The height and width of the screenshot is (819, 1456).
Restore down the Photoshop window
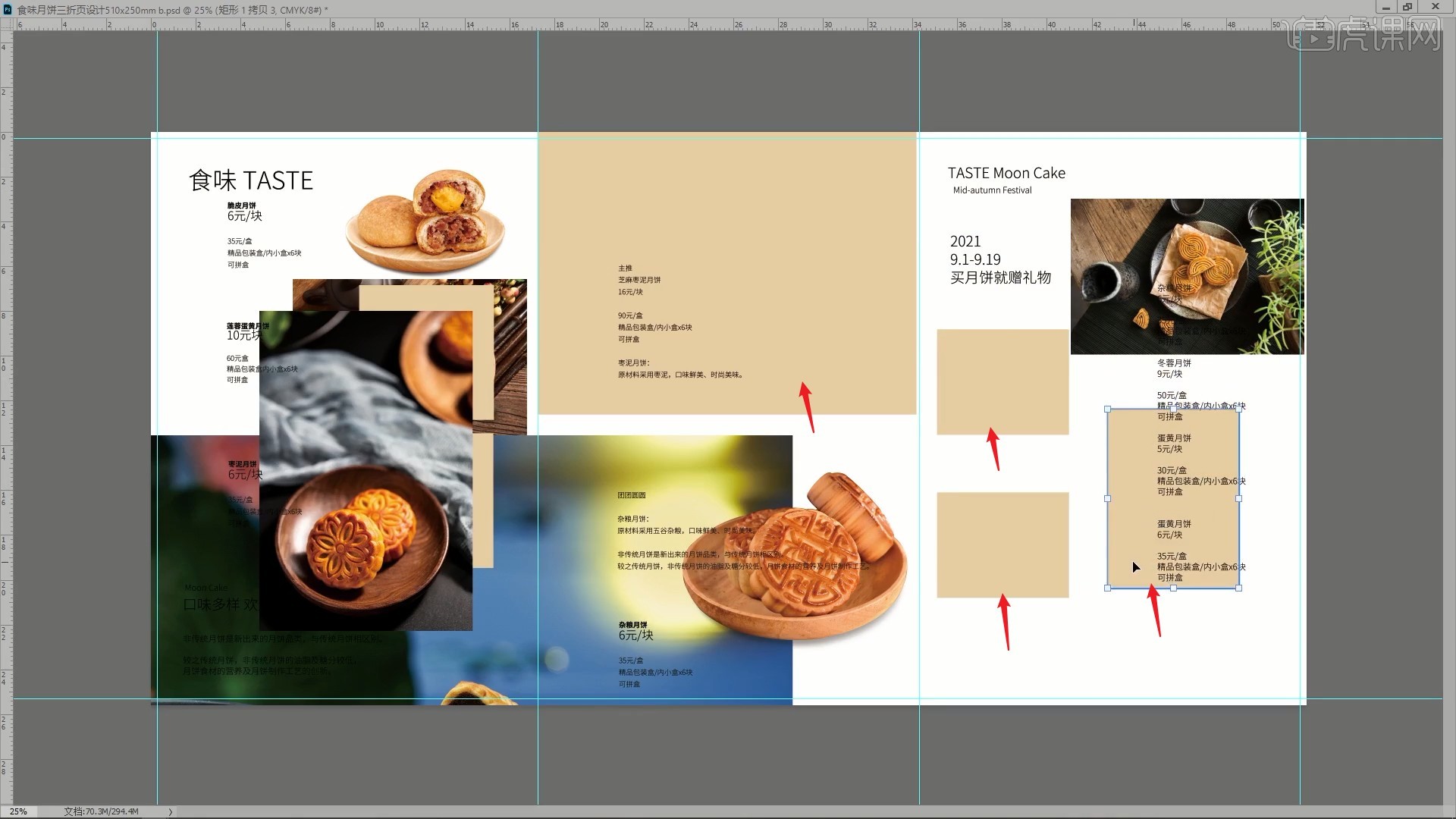click(x=1407, y=7)
